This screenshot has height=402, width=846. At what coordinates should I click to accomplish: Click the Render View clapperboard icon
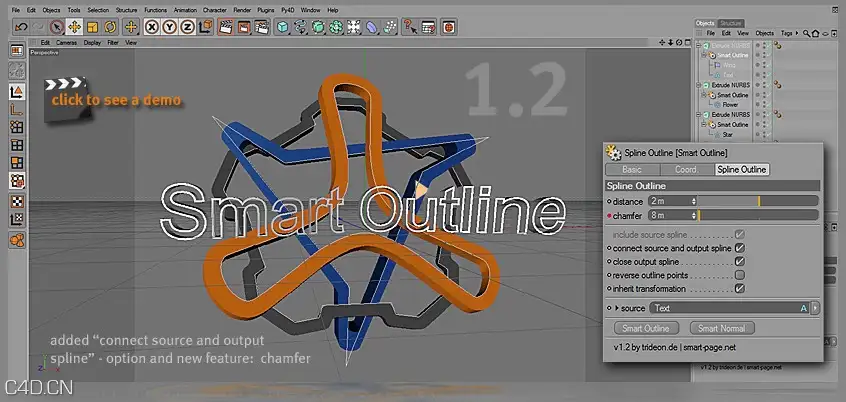point(226,26)
